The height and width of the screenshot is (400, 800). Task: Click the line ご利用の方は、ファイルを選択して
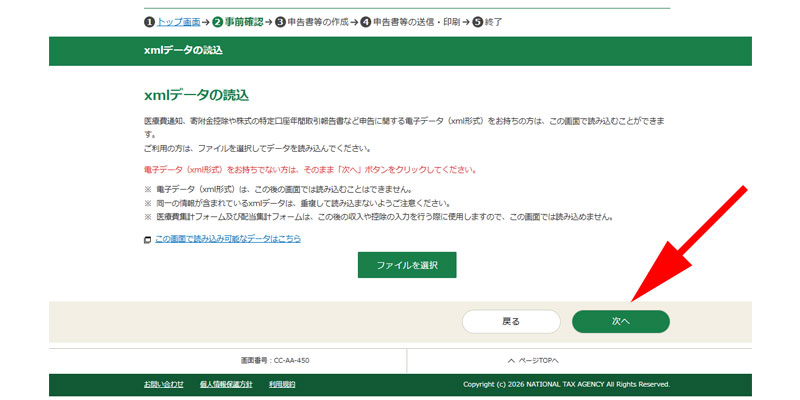(257, 149)
